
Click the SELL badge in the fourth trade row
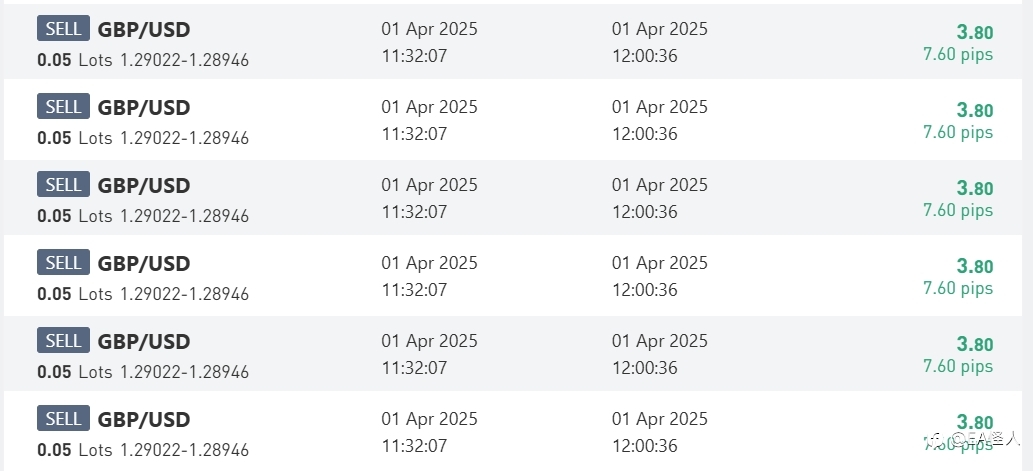click(63, 263)
